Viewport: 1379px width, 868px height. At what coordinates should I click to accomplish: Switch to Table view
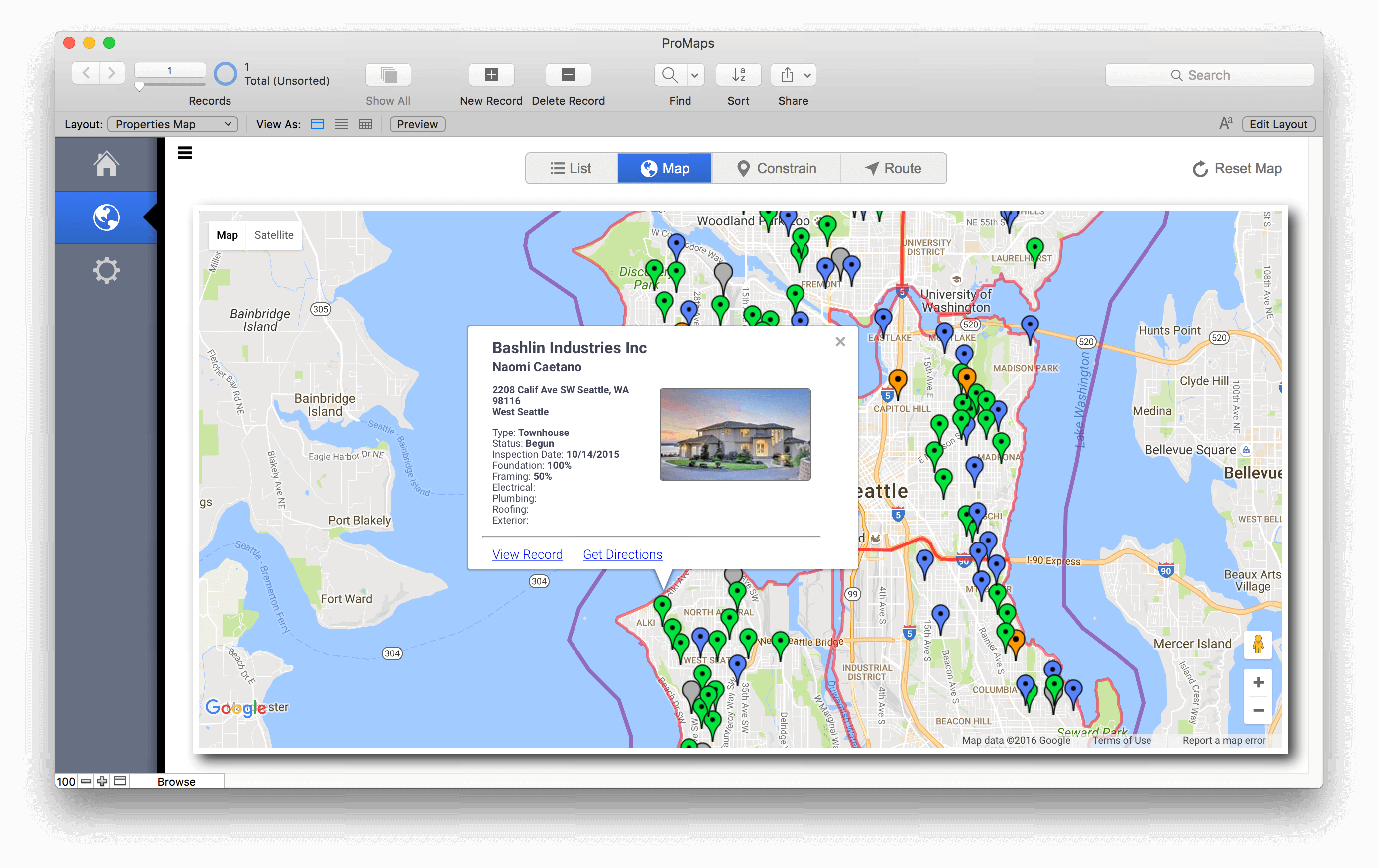coord(365,124)
